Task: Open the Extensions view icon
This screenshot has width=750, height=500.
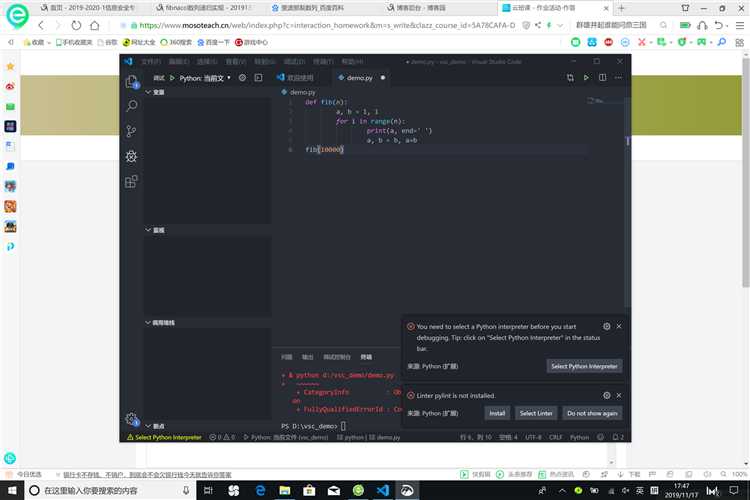Action: 131,181
